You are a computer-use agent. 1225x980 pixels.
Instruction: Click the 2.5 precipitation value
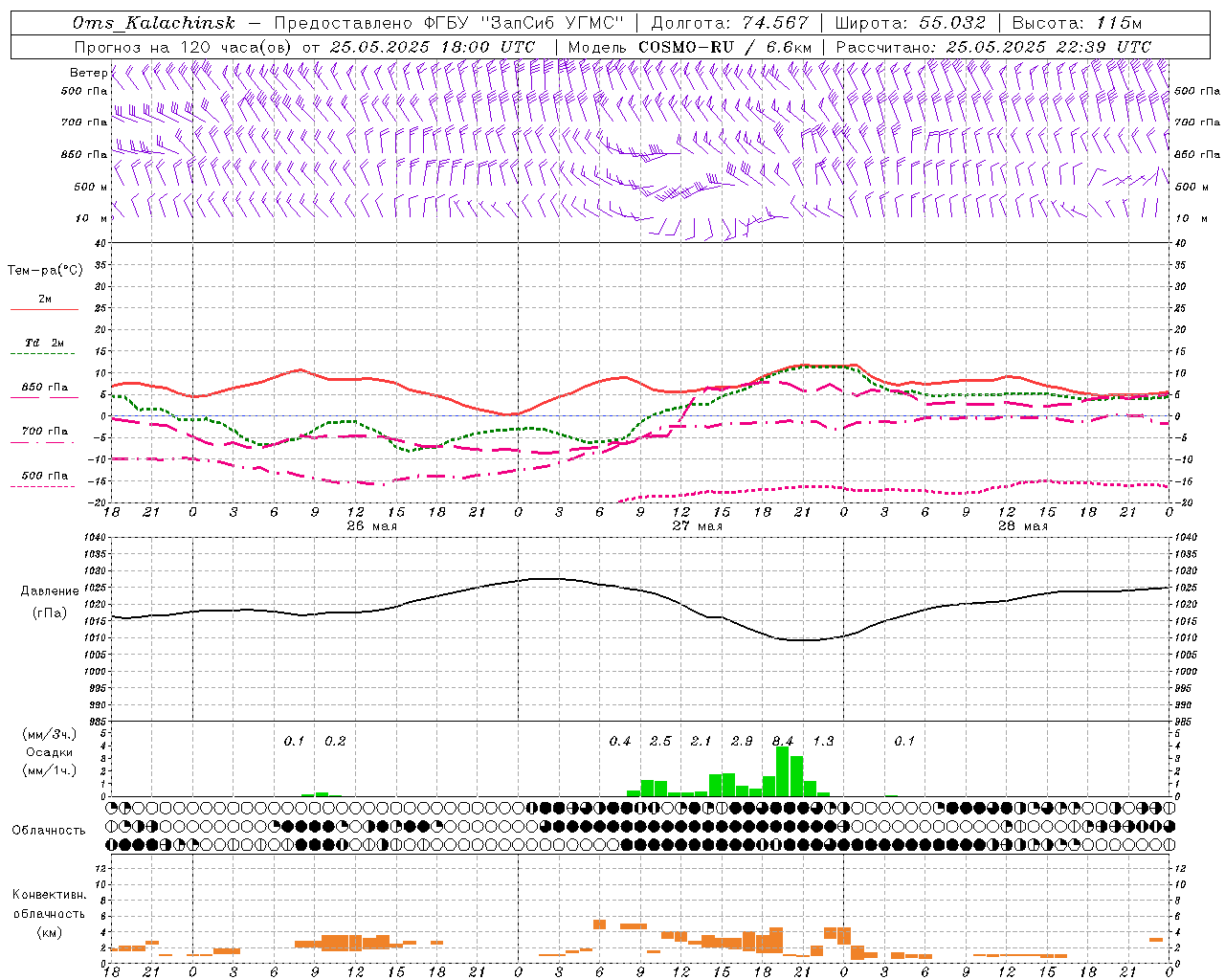click(660, 741)
